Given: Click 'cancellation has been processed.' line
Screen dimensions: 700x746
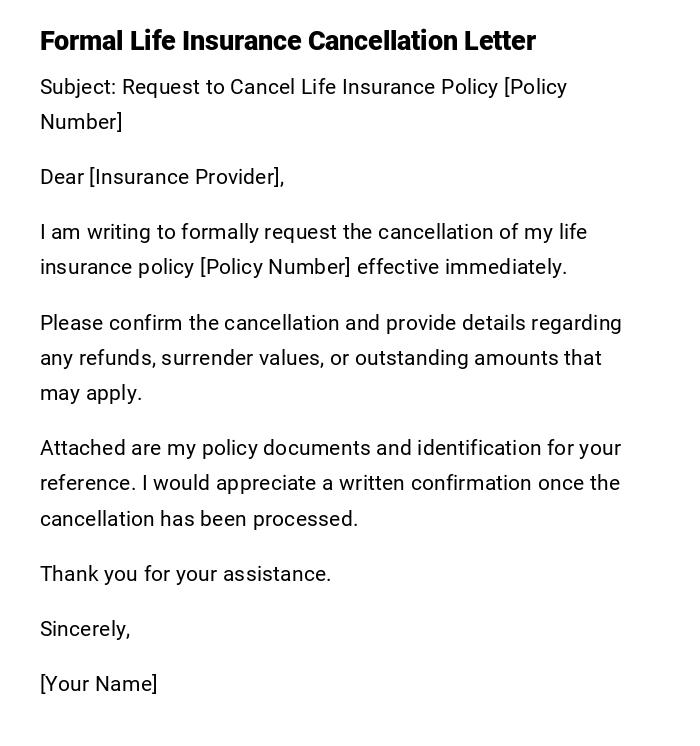Looking at the screenshot, I should pos(199,519).
